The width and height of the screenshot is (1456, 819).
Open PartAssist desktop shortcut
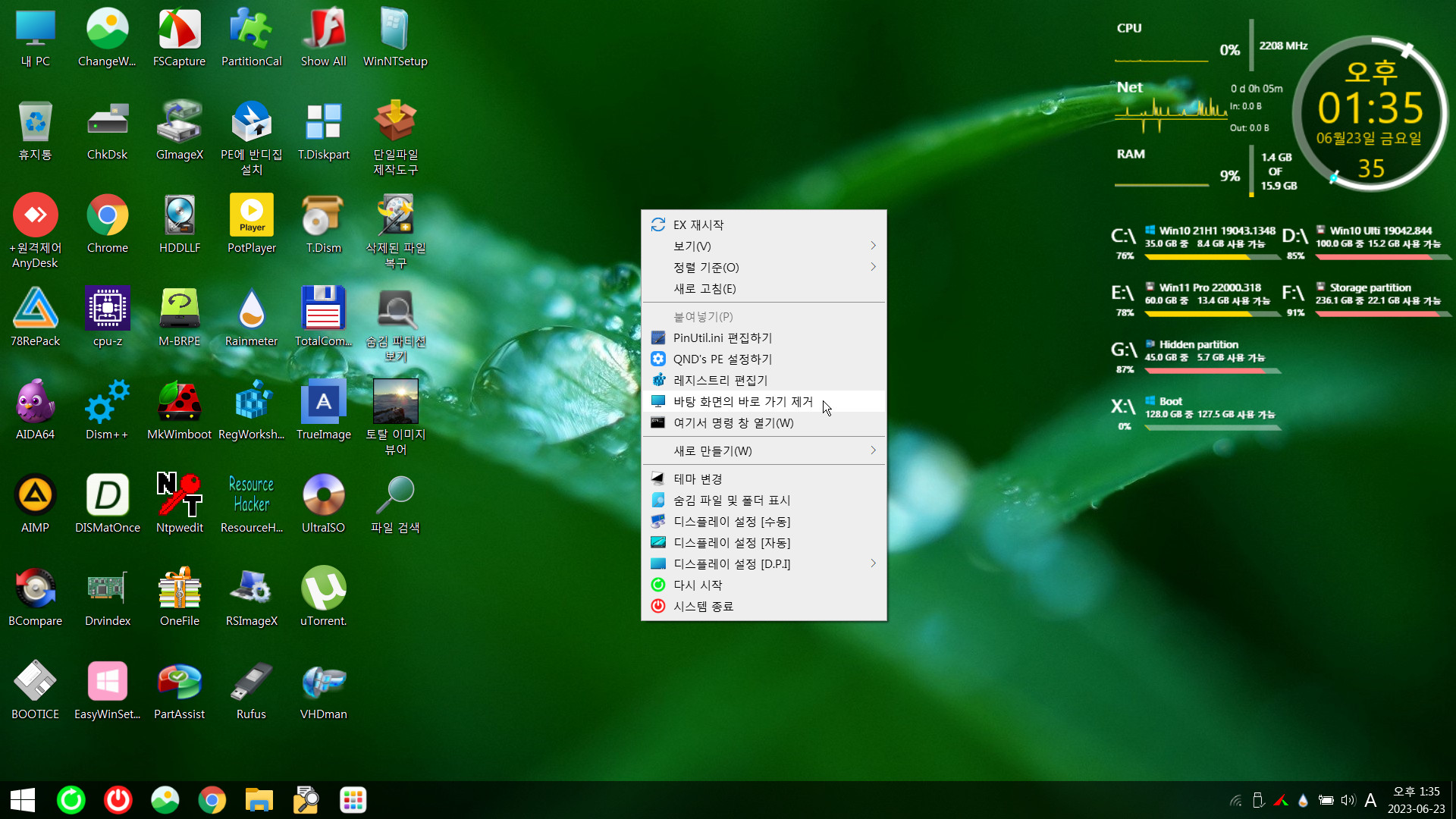(x=179, y=690)
